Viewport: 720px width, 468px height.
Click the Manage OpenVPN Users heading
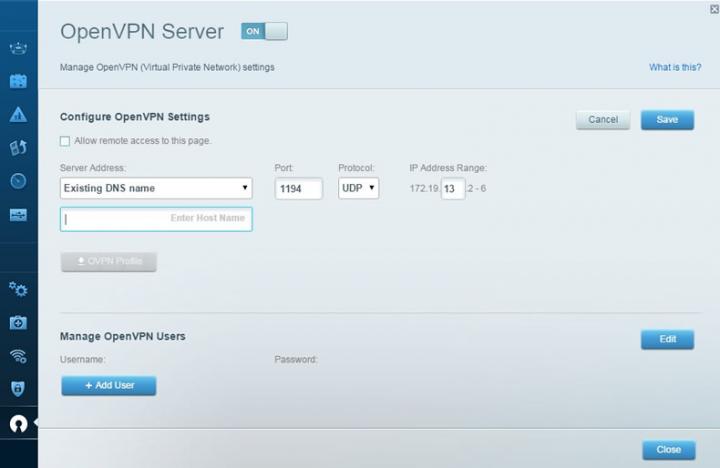(123, 336)
